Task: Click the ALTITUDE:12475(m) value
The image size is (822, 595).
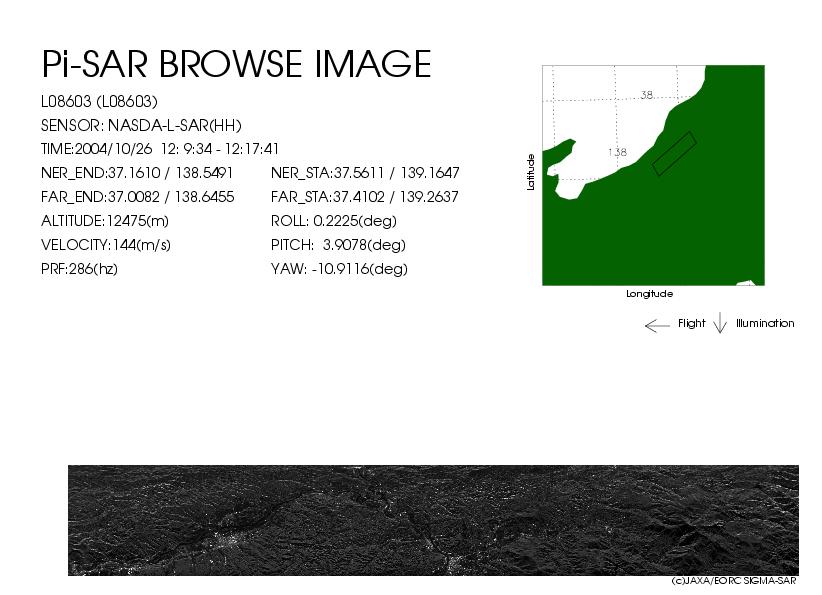Action: (x=105, y=221)
